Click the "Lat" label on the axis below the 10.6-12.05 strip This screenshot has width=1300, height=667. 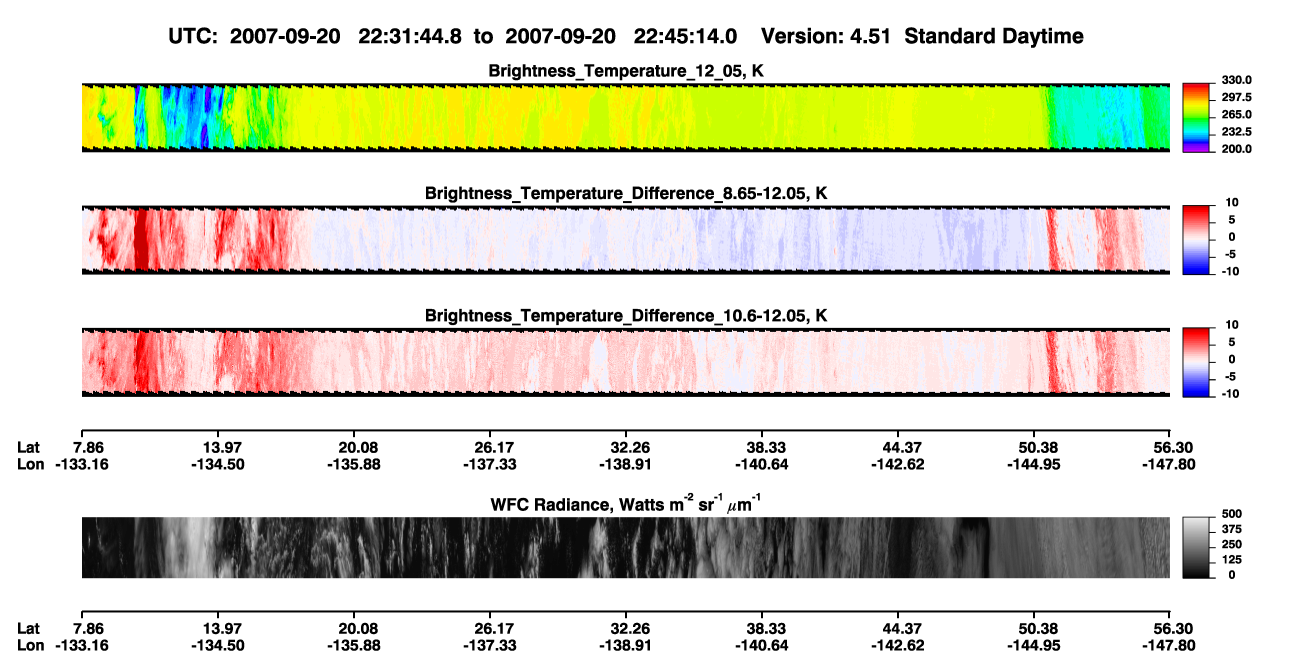30,446
